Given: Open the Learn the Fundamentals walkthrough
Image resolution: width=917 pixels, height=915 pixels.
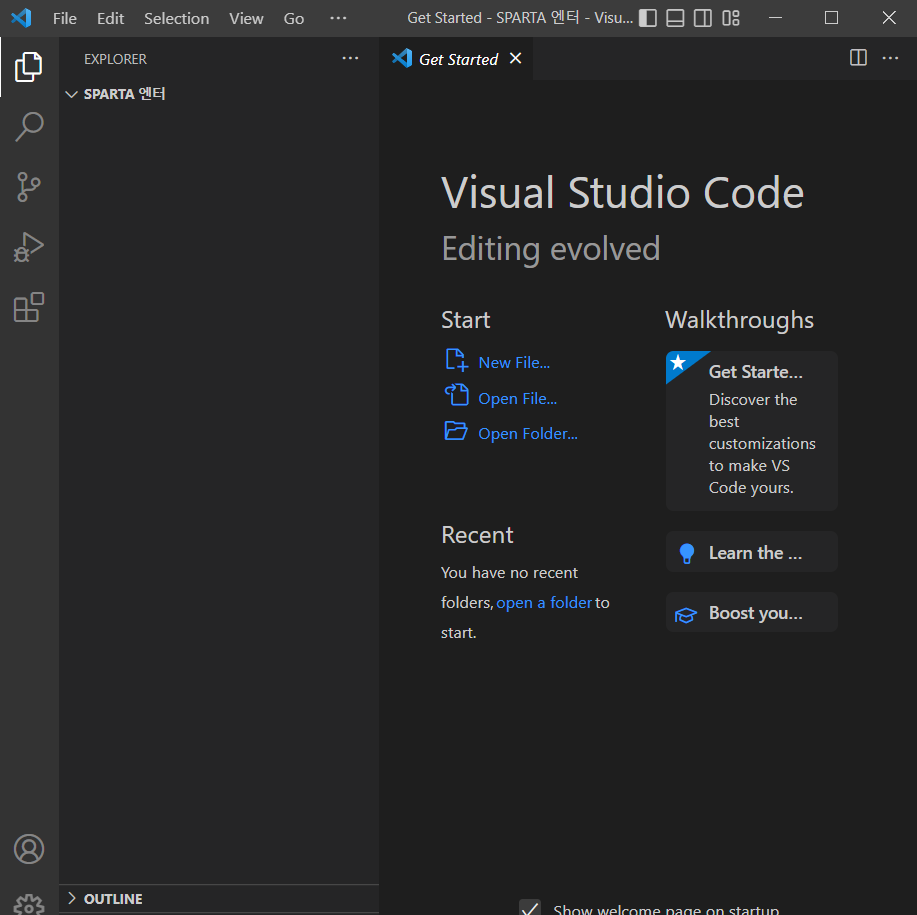Looking at the screenshot, I should (x=751, y=552).
